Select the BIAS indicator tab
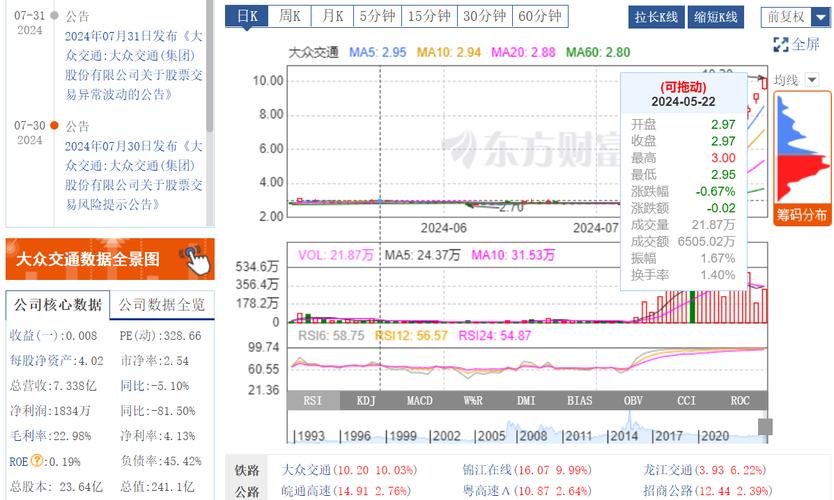This screenshot has height=500, width=834. [x=580, y=401]
